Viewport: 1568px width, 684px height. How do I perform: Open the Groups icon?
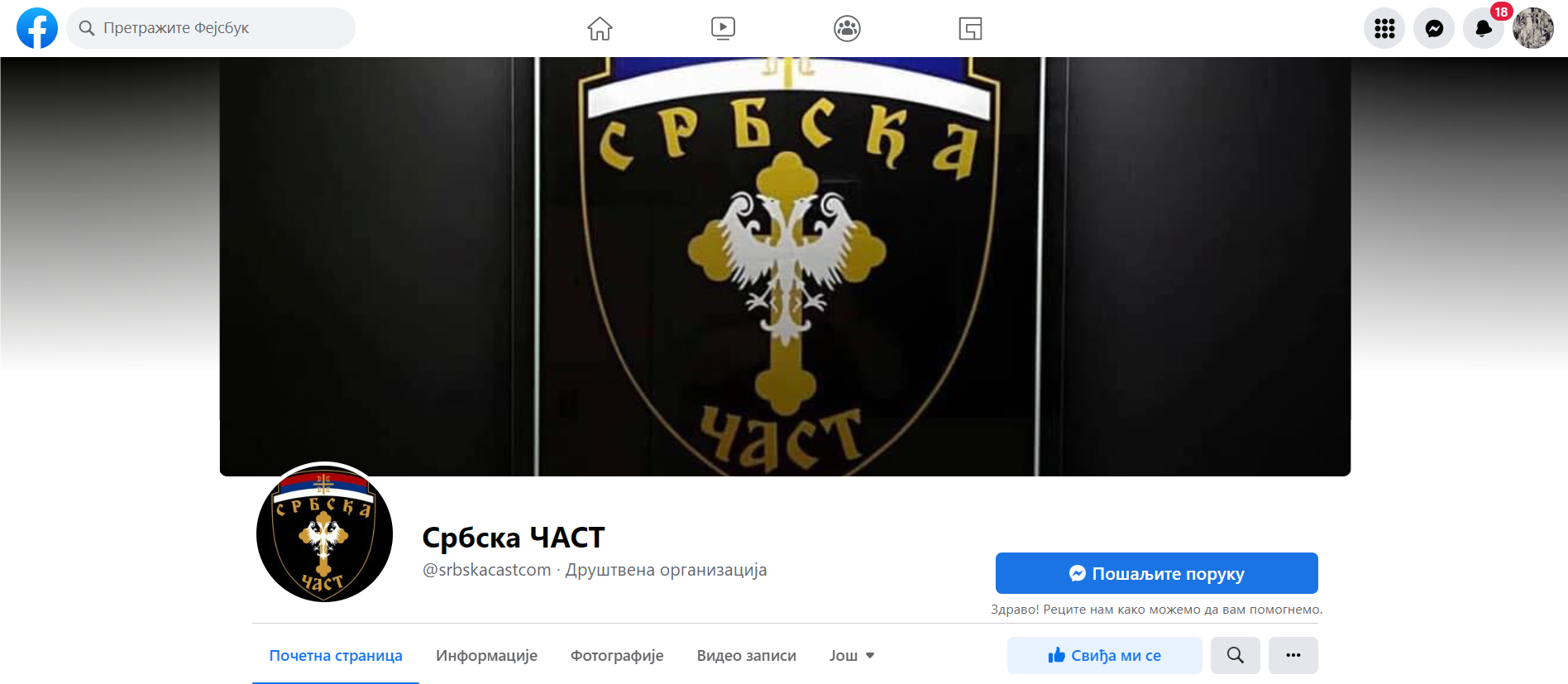tap(847, 29)
